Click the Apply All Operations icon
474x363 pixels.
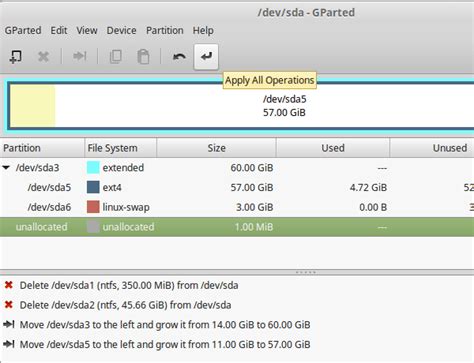pyautogui.click(x=206, y=57)
